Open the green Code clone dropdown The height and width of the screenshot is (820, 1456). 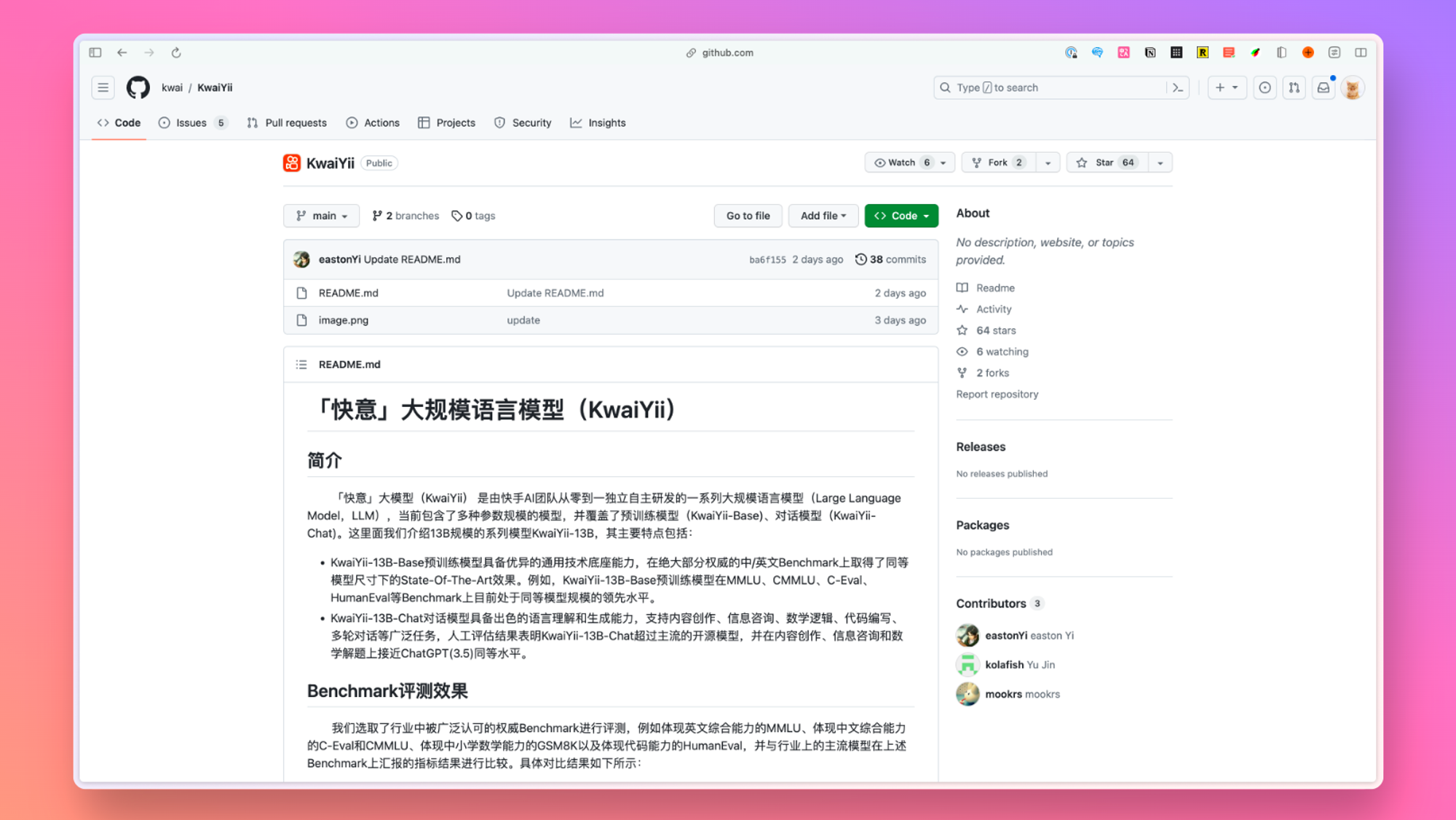click(x=901, y=216)
